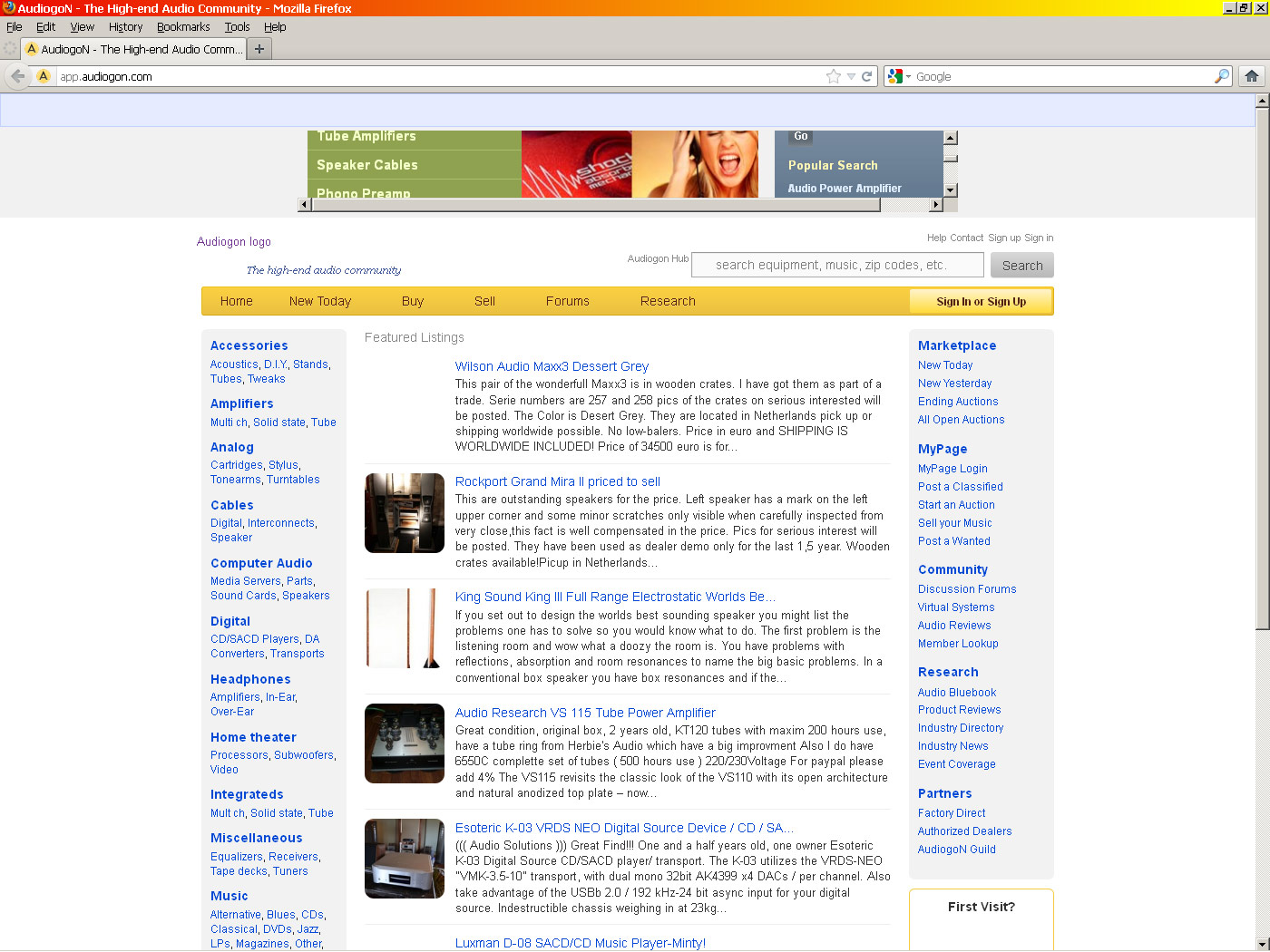Open the New Today navigation item
Viewport: 1270px width, 952px height.
[320, 301]
